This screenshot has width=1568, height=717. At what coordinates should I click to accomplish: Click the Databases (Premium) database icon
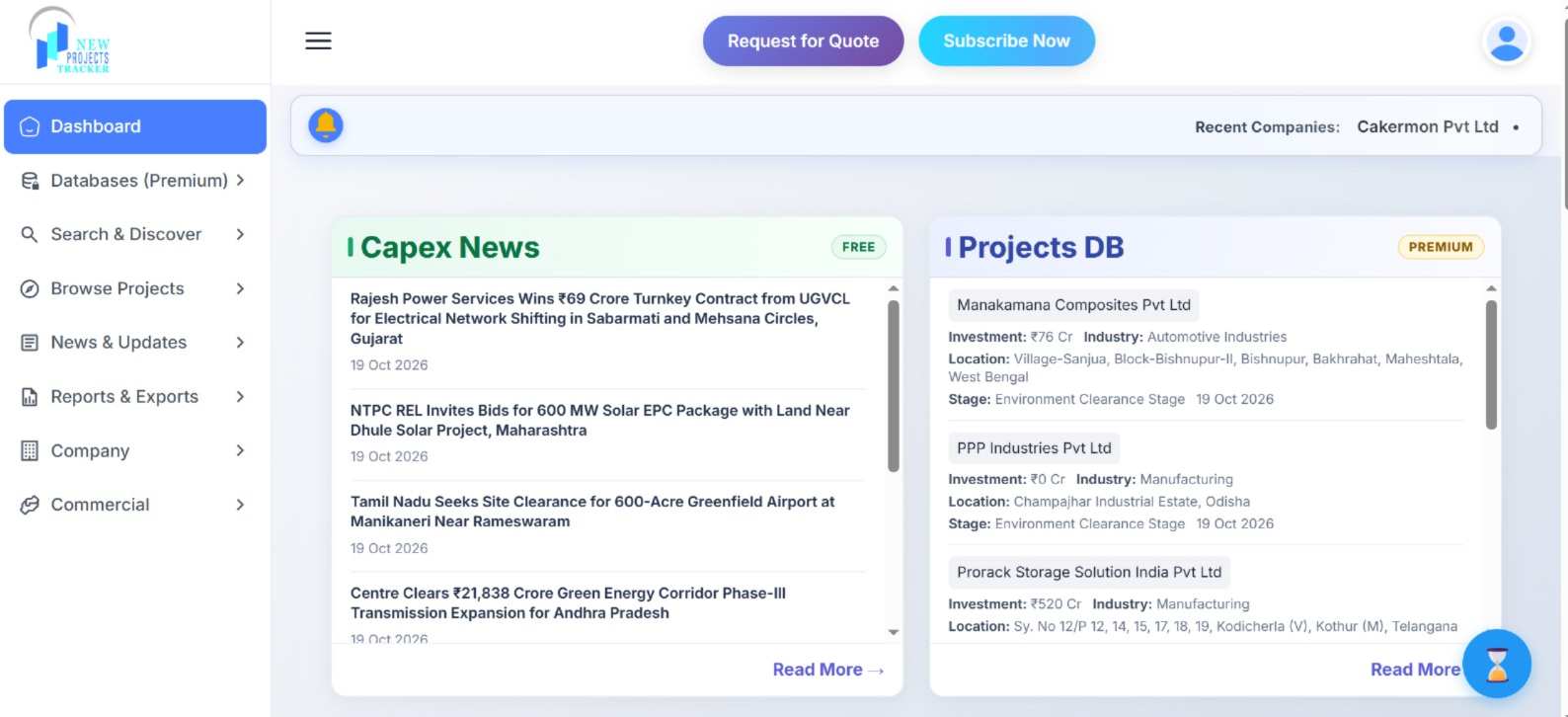coord(30,181)
